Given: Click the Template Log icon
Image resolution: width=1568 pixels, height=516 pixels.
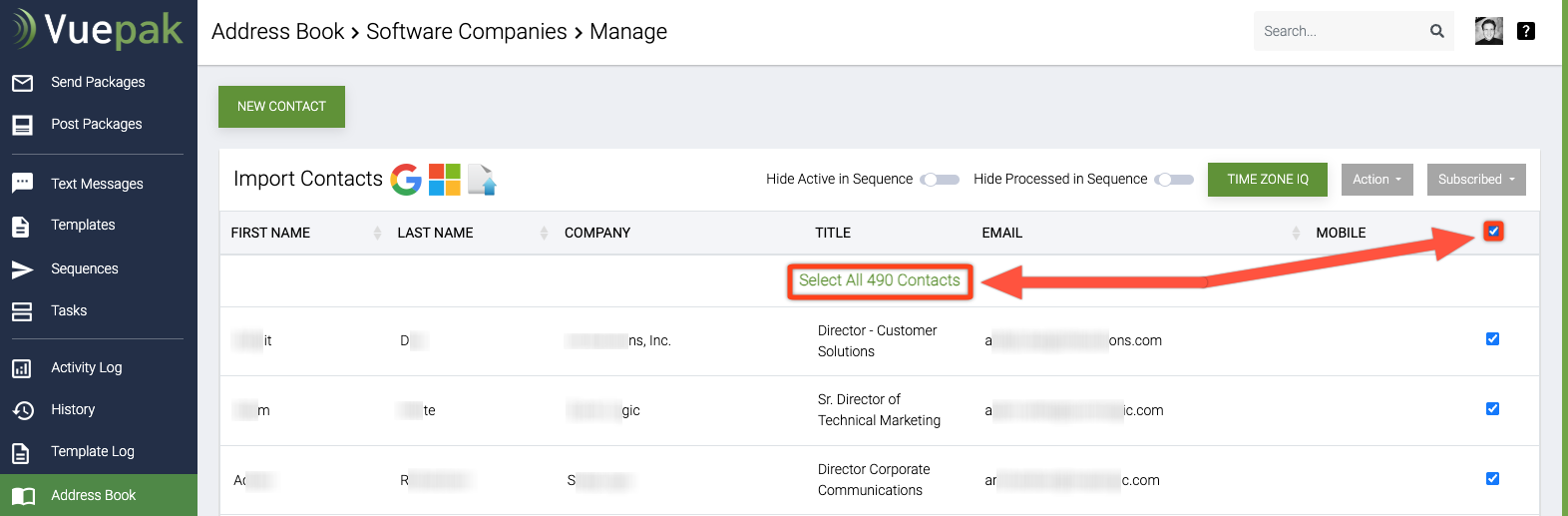Looking at the screenshot, I should coord(21,453).
